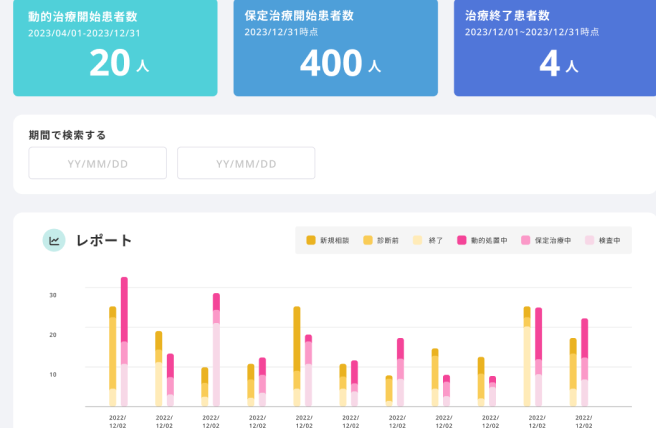Screen dimensions: 656x428
Task: Click the 診断前 legend color square
Action: click(368, 240)
